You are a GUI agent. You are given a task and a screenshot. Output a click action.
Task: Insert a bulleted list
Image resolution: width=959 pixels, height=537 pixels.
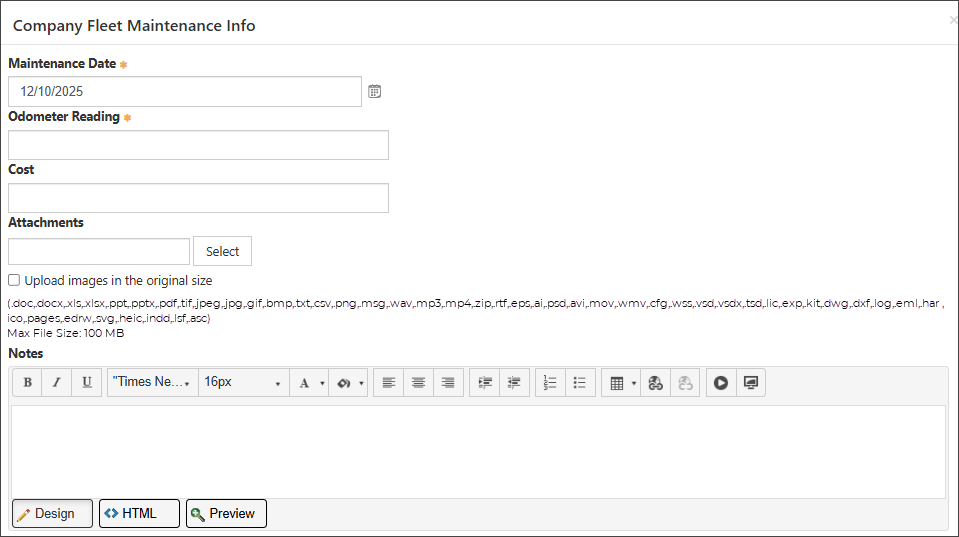[580, 383]
